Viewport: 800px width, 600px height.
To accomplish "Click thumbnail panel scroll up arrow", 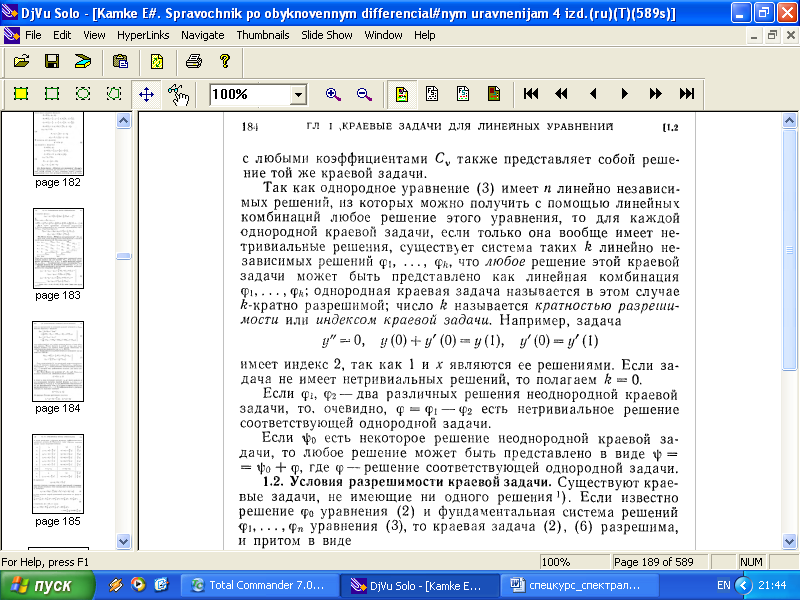I will [123, 120].
